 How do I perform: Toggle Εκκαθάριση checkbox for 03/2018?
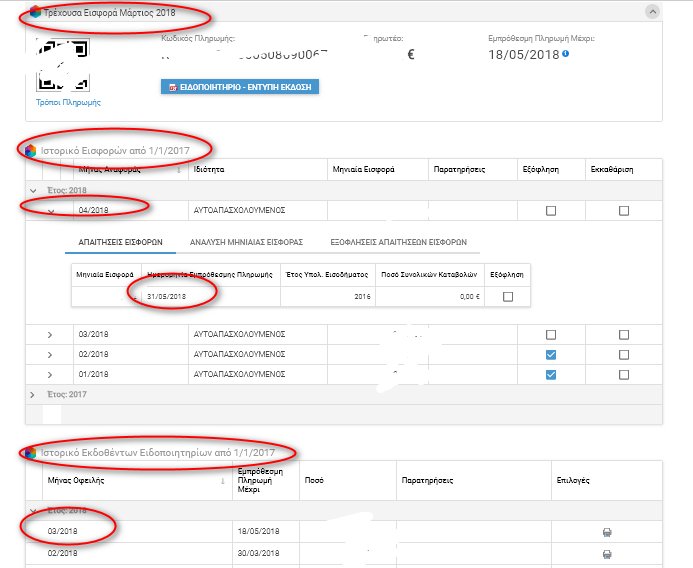pos(624,334)
